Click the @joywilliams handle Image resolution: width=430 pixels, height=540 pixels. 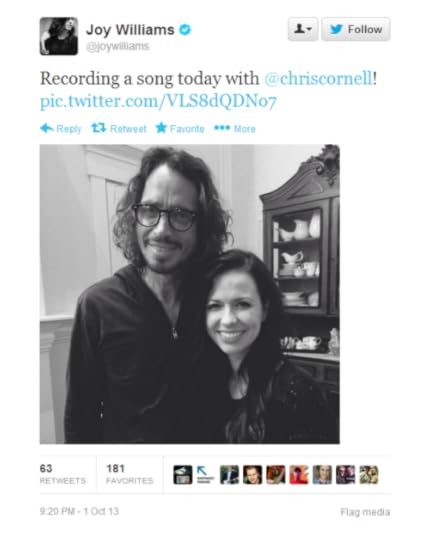coord(118,46)
